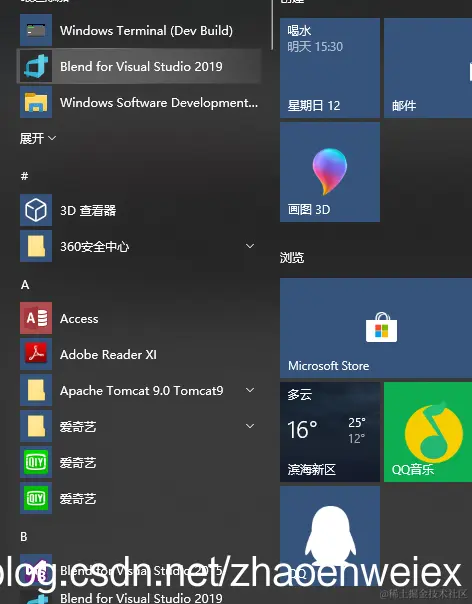
Task: Open the first green 爱奇艺 app icon
Action: [36, 462]
